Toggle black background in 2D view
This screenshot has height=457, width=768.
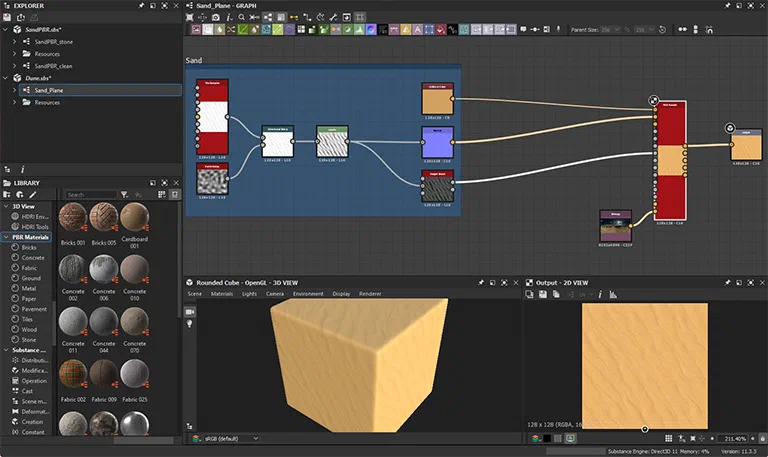[547, 438]
